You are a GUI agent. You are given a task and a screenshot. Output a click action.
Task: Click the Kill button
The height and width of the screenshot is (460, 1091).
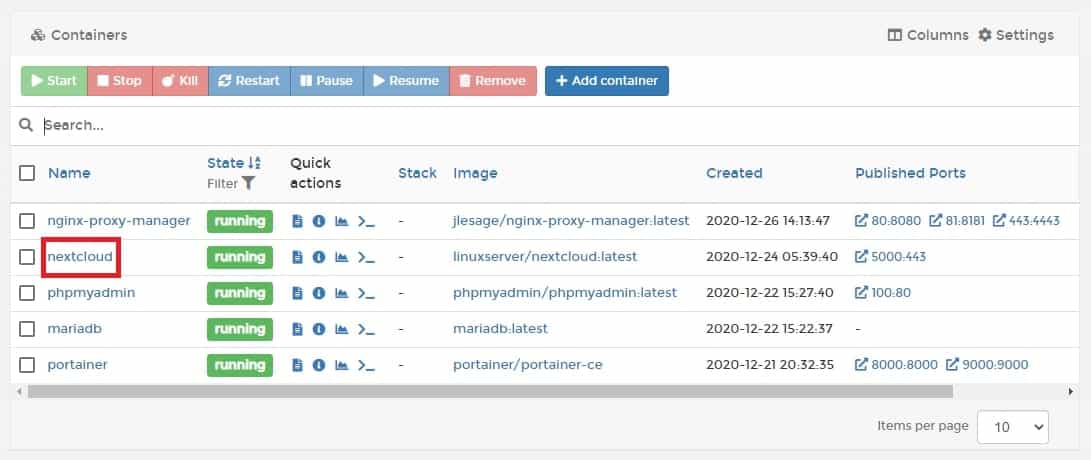click(180, 81)
